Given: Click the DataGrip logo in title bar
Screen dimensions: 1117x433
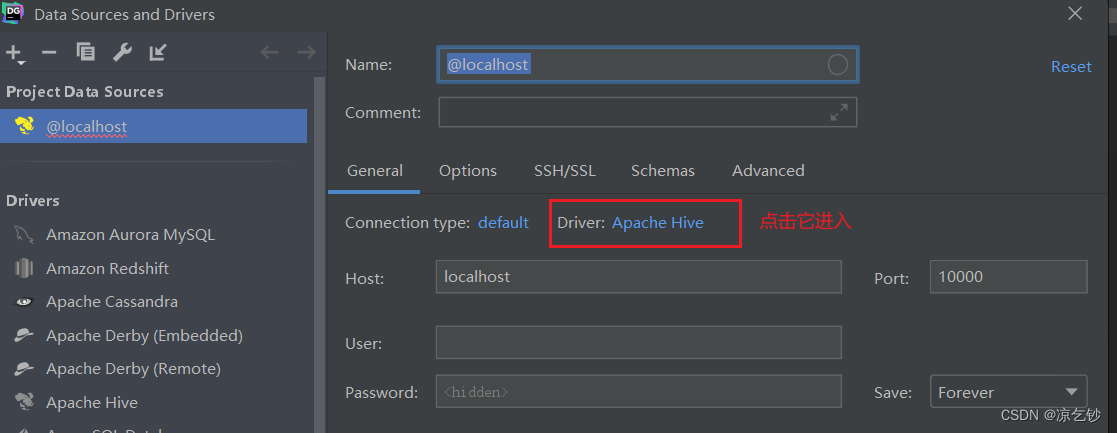Looking at the screenshot, I should click(14, 13).
